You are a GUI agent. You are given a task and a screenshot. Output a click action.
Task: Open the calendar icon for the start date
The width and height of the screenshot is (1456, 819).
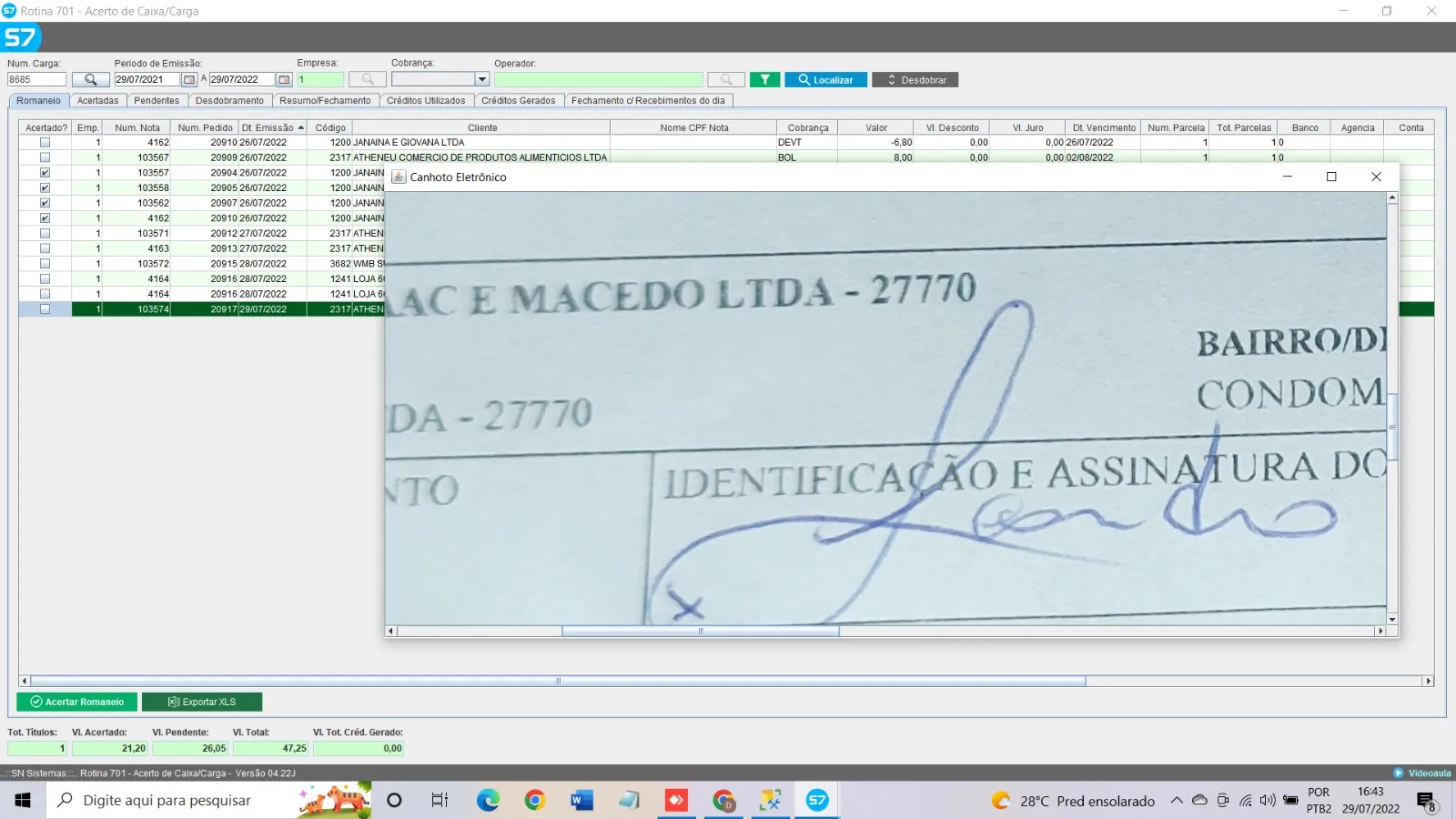point(188,79)
